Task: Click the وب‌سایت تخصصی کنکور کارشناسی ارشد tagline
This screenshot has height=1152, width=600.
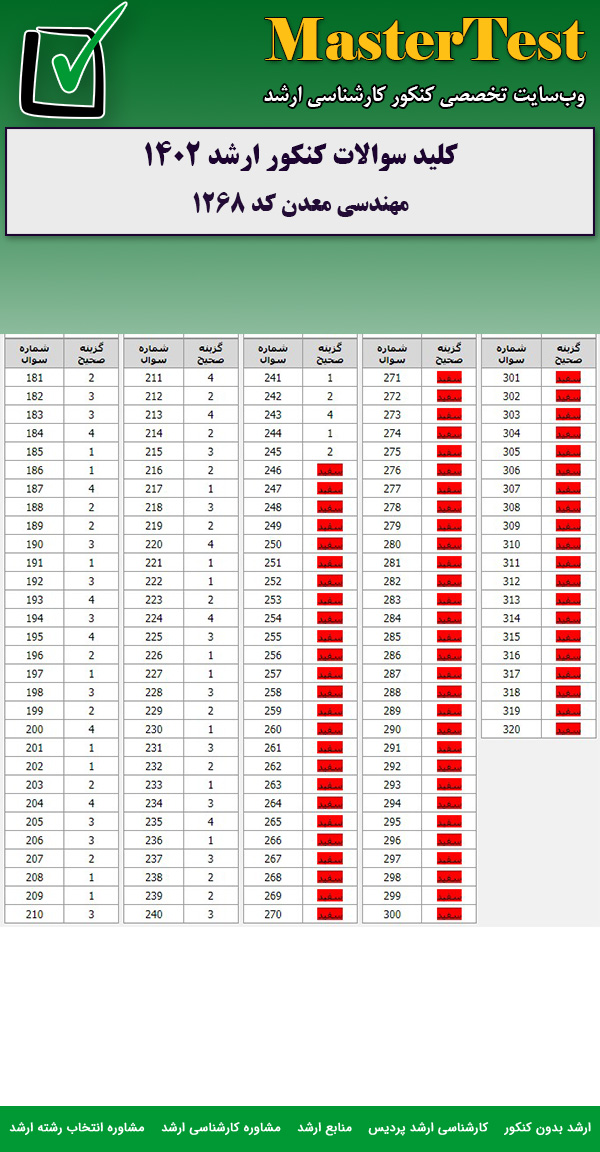Action: (x=425, y=95)
